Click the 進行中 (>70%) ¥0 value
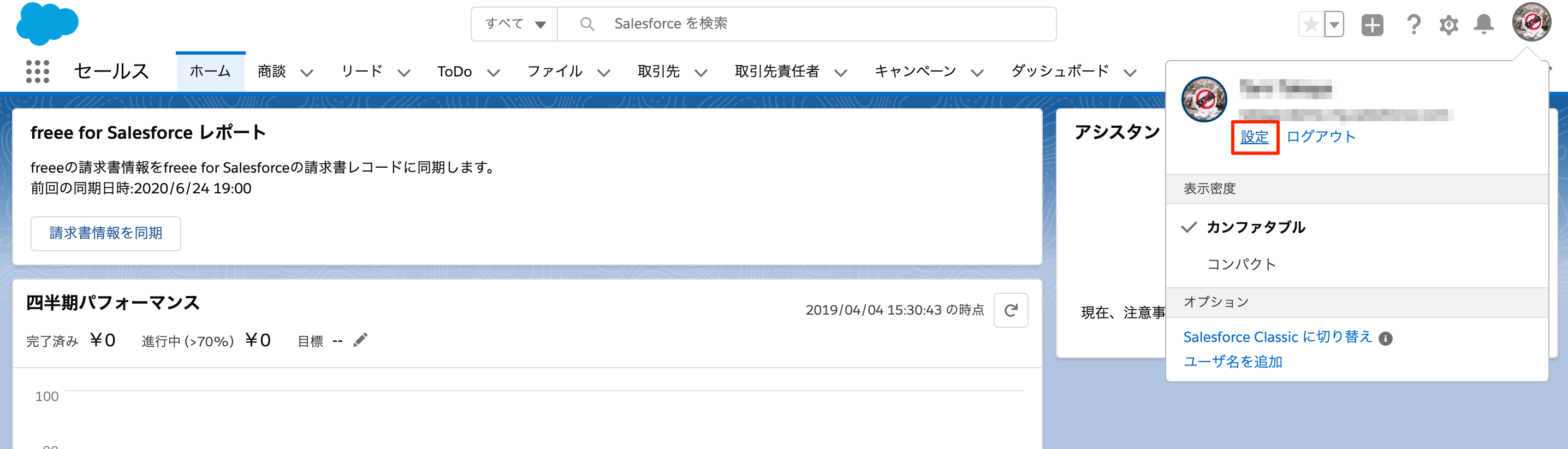Screen dimensions: 1568x449 point(258,340)
